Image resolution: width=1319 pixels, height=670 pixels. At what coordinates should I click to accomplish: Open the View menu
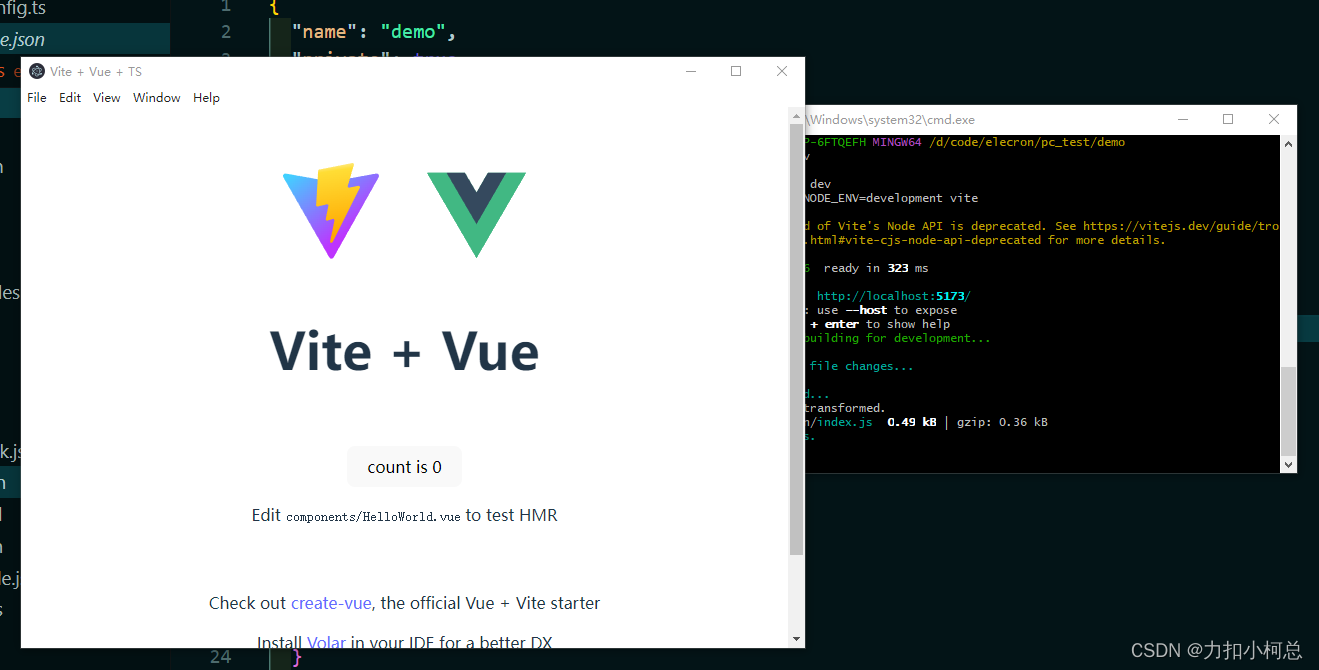point(107,98)
